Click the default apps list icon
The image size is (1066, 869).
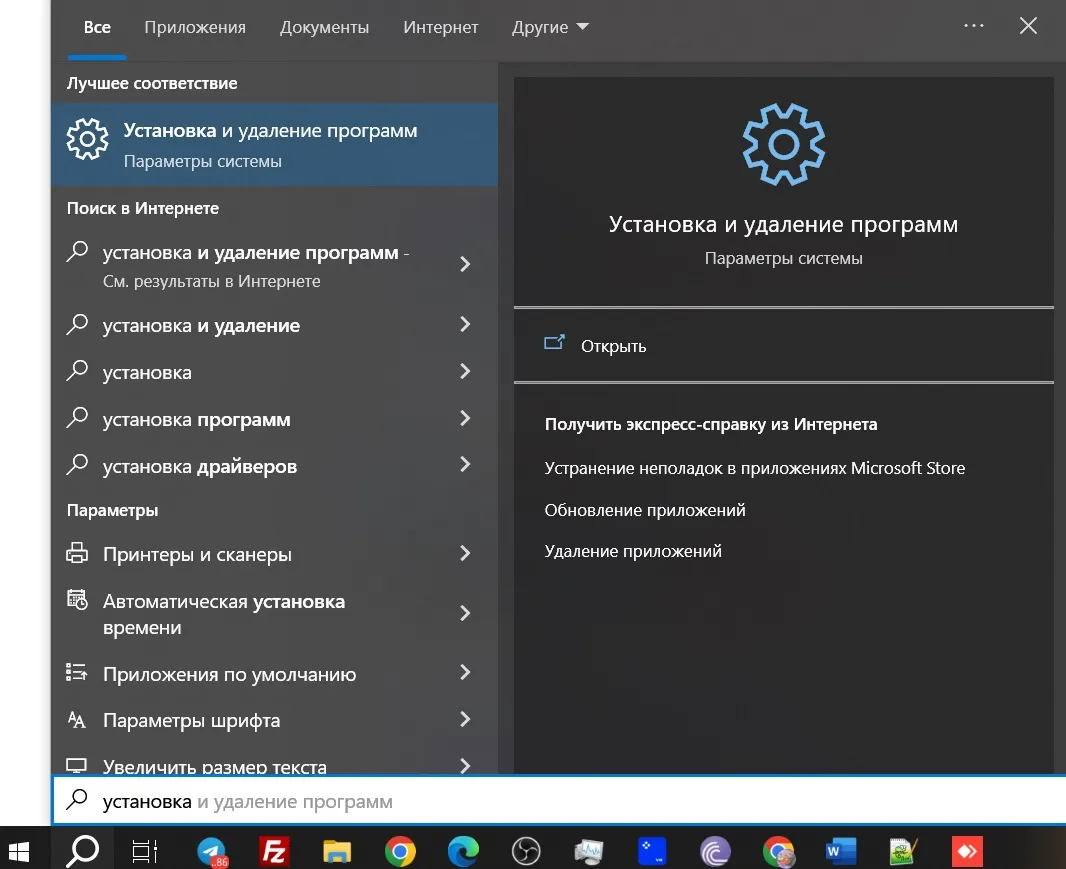coord(76,672)
